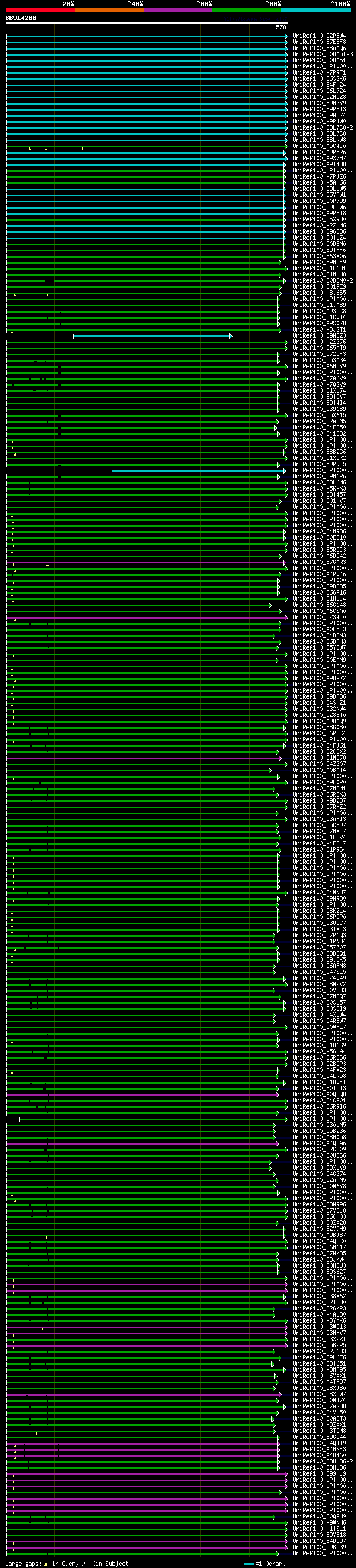
Task: Select hit label UniRef100_B8AMQ6
Action: pos(319,48)
